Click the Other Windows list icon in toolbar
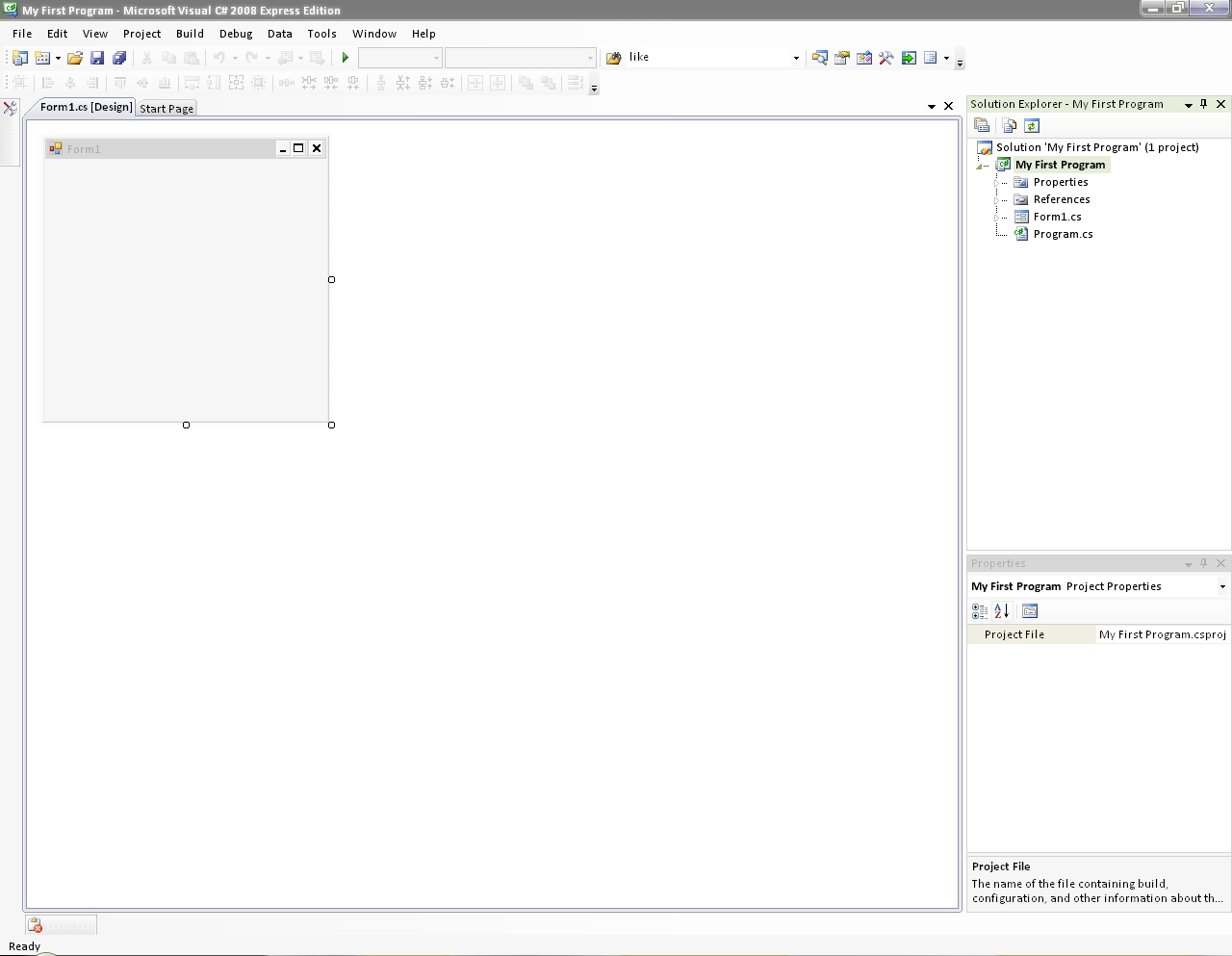This screenshot has height=956, width=1232. [931, 58]
